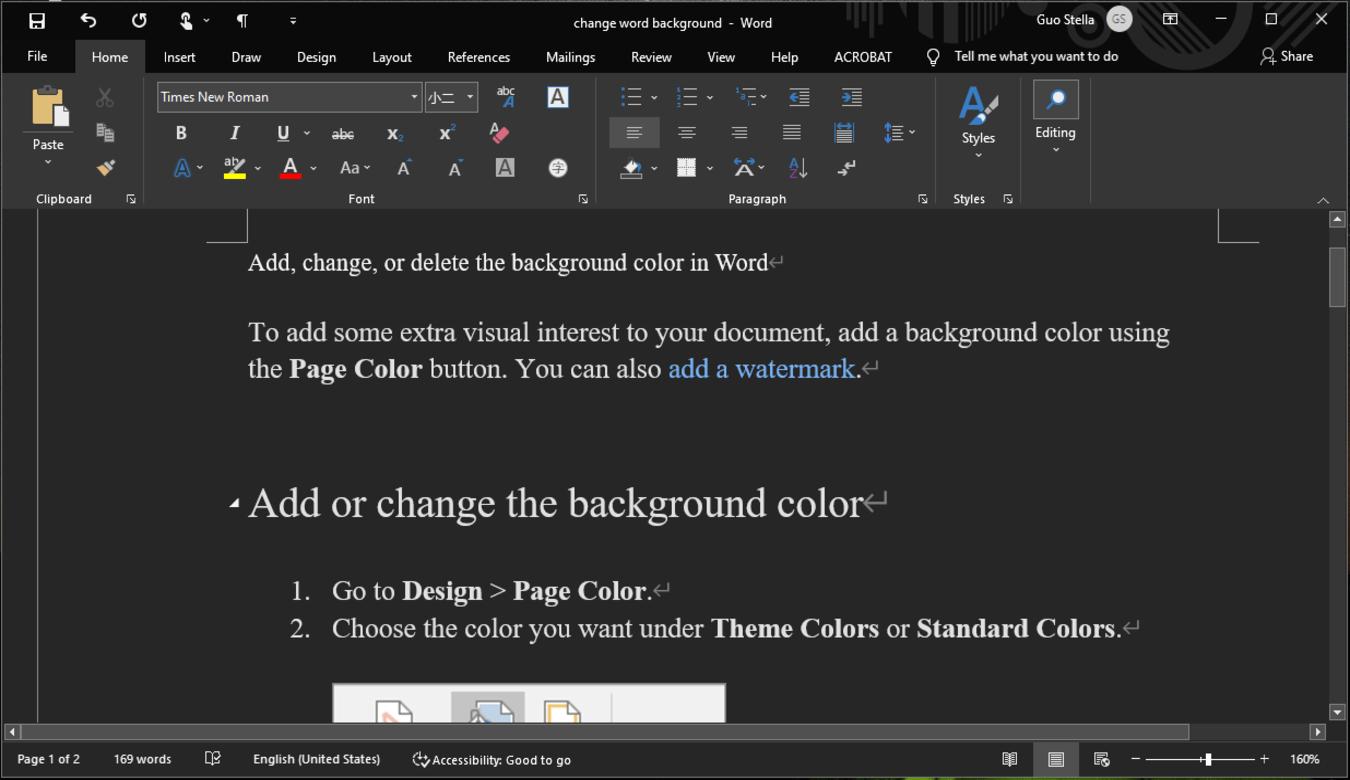Open the ACROBAT tab
1350x780 pixels.
click(x=863, y=57)
